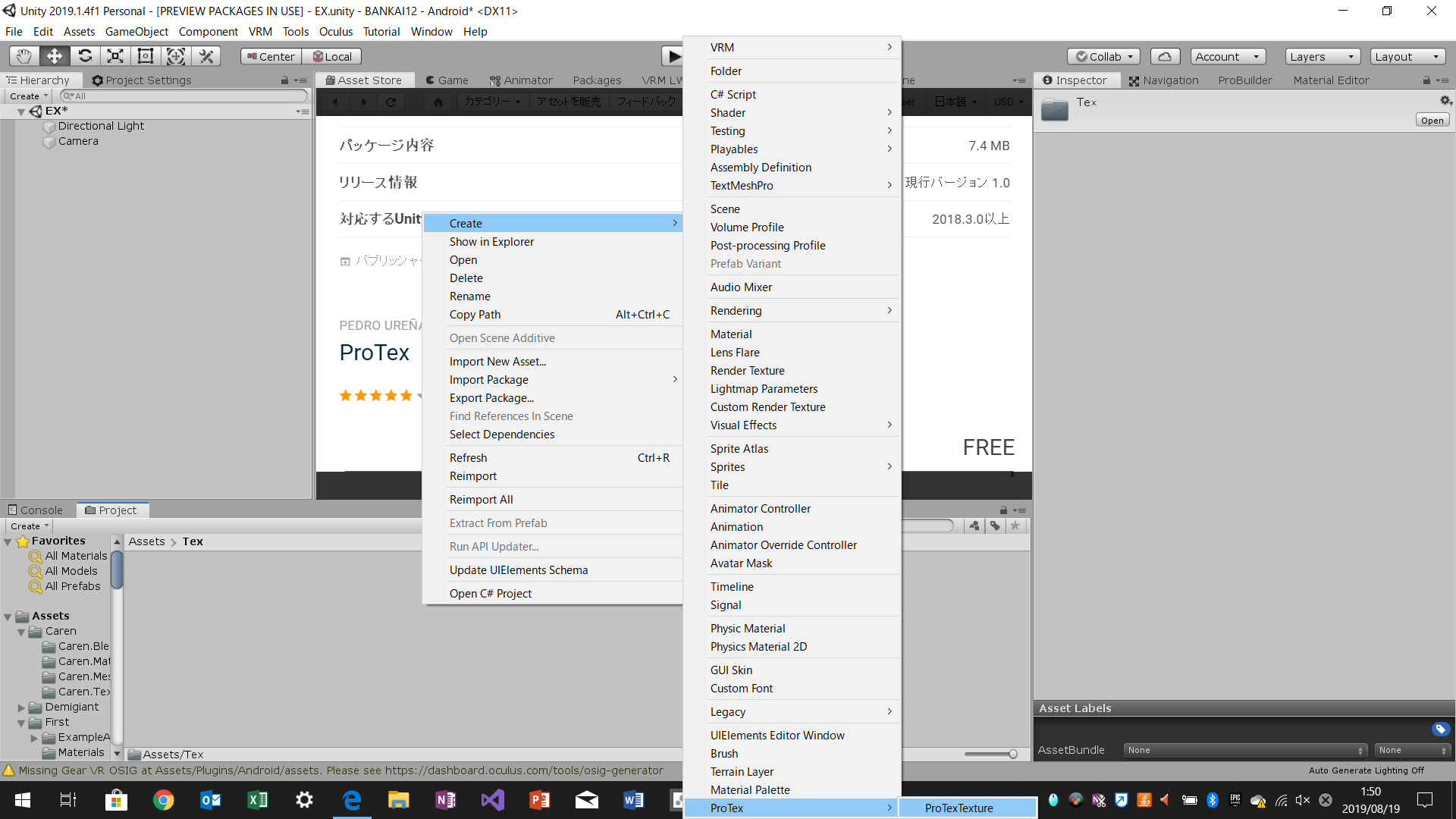Adjust the project icon size slider
The image size is (1456, 819).
click(1012, 754)
